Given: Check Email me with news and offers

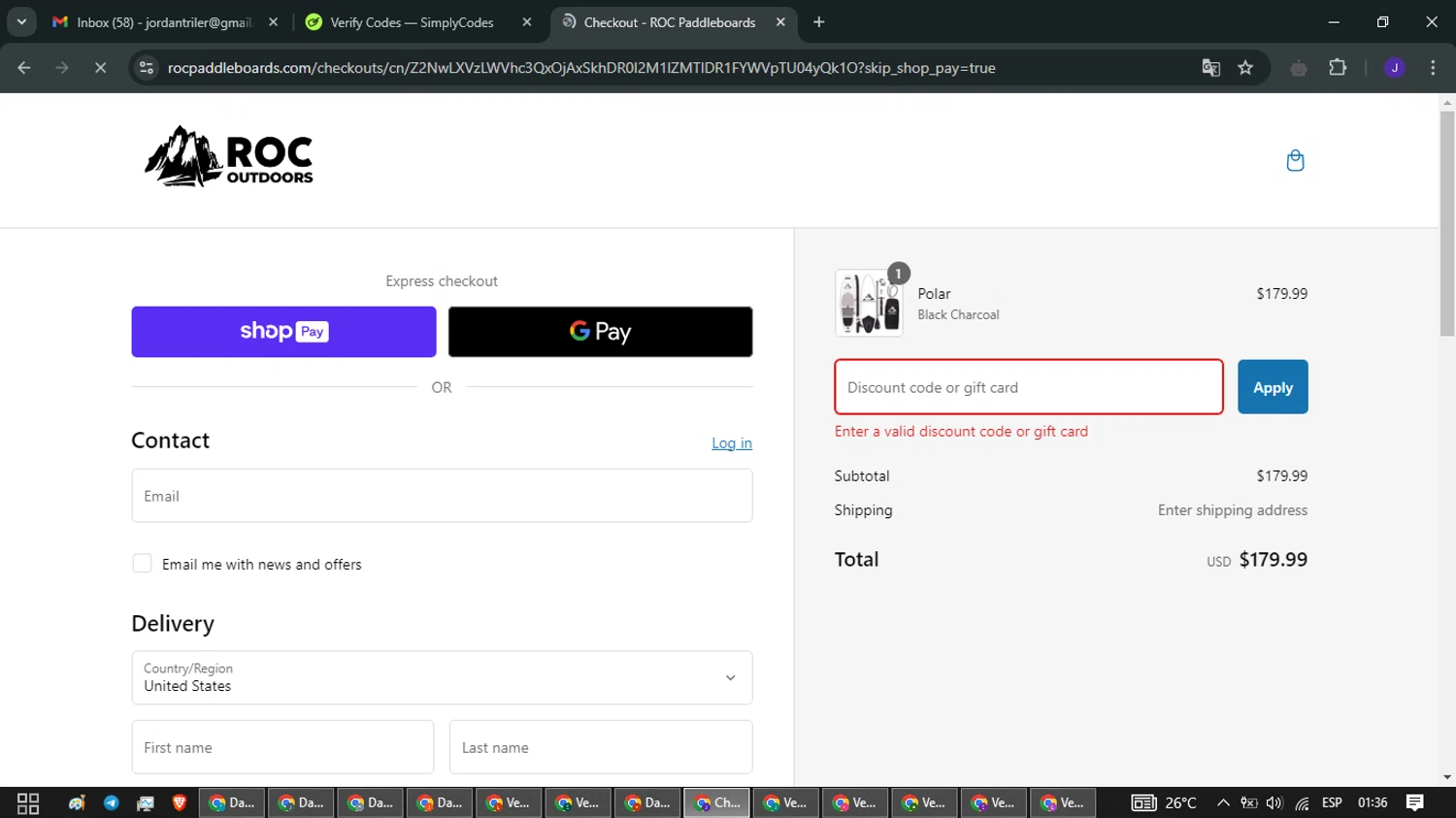Looking at the screenshot, I should point(142,564).
